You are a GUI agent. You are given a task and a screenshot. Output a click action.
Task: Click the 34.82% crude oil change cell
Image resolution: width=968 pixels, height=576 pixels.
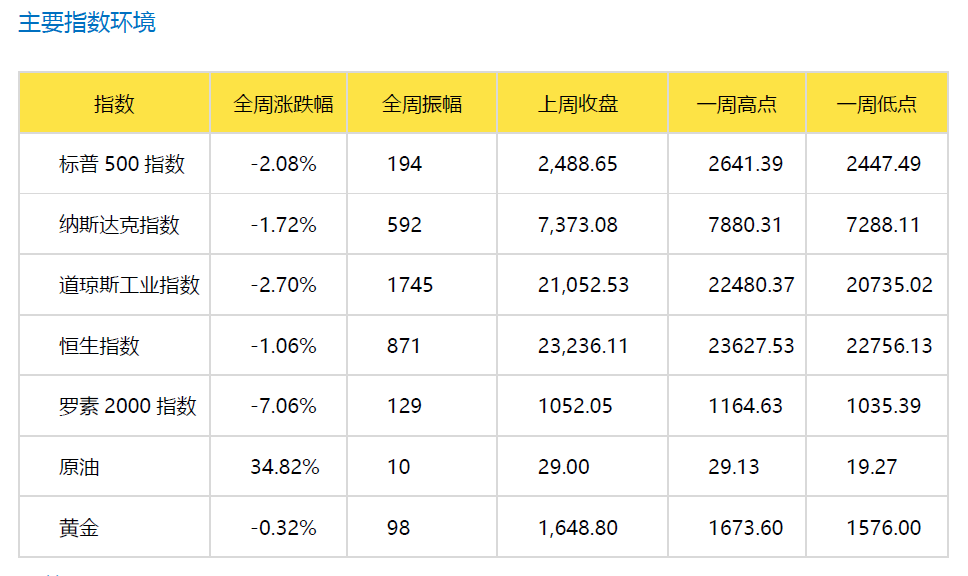tap(285, 467)
